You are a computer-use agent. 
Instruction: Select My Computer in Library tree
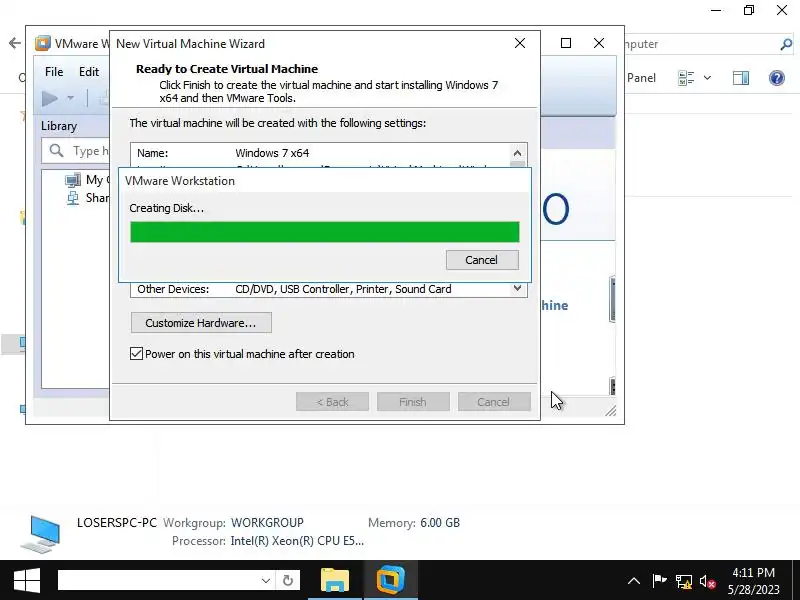85,180
